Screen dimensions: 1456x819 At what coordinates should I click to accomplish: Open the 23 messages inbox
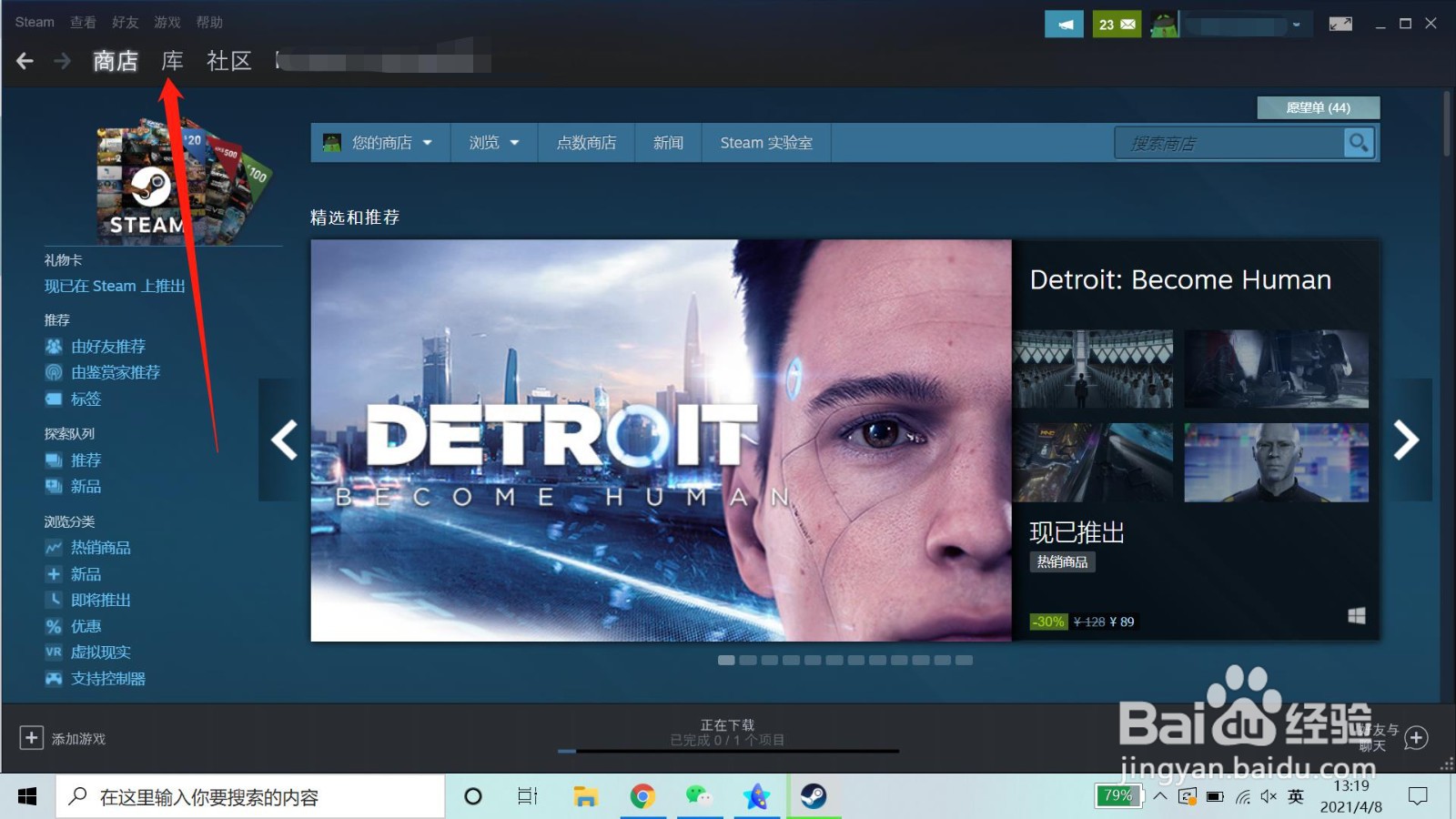(x=1117, y=25)
